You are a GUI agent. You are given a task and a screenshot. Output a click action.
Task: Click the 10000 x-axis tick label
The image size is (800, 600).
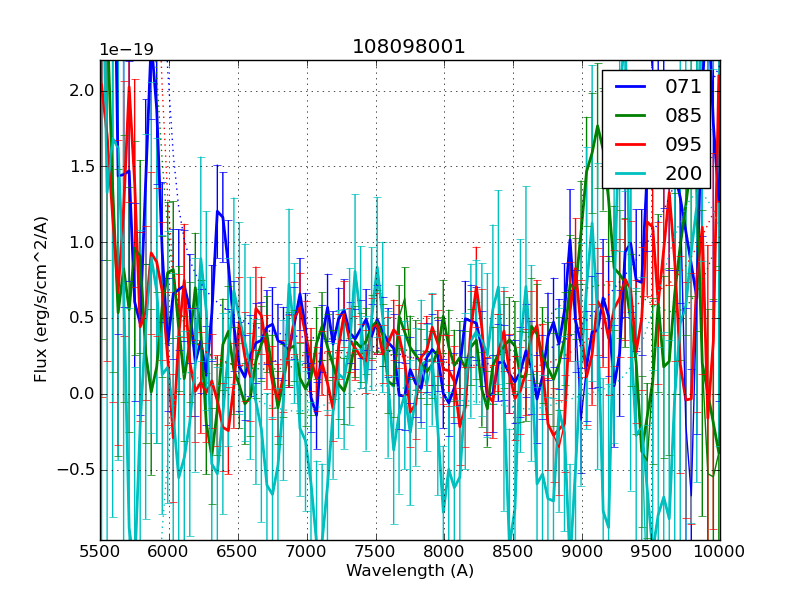[719, 551]
